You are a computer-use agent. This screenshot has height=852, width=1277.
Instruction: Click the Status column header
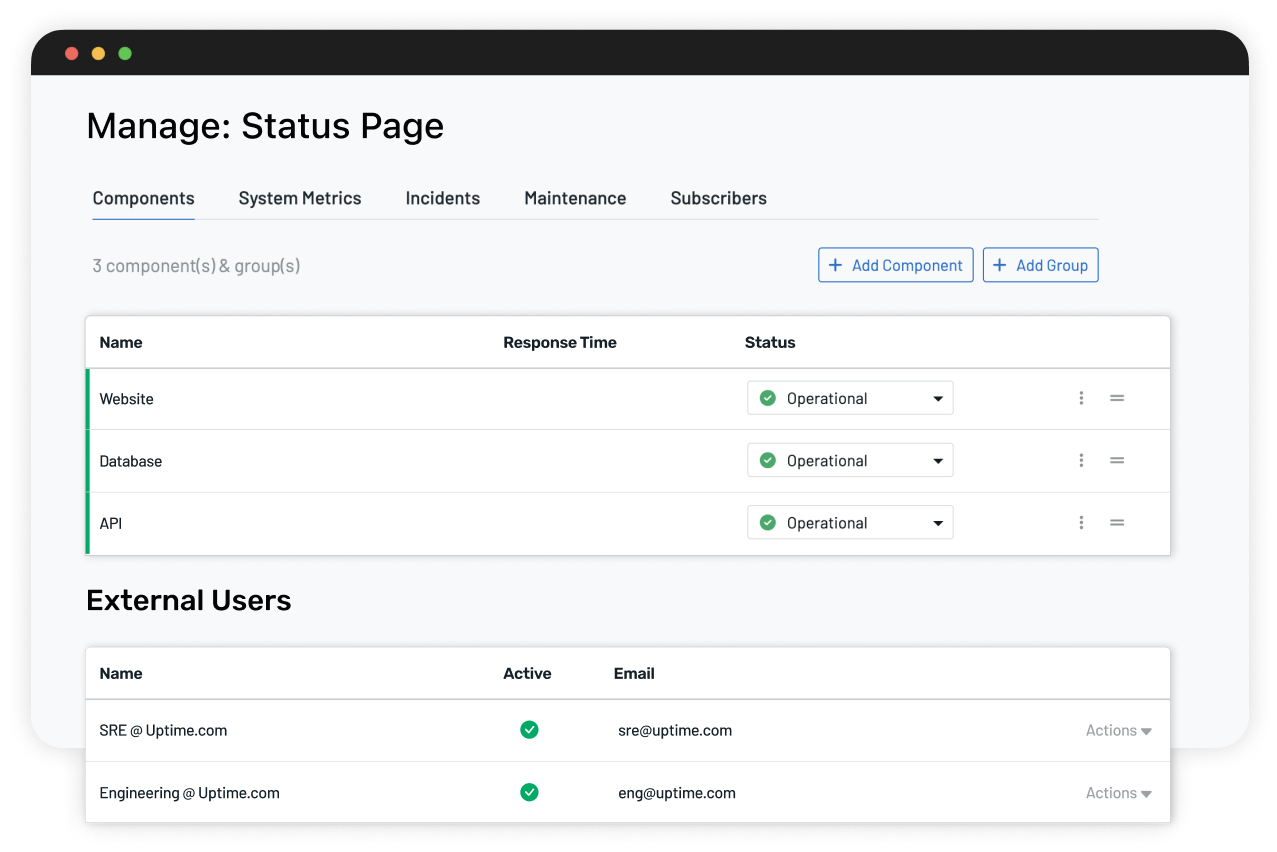tap(770, 342)
